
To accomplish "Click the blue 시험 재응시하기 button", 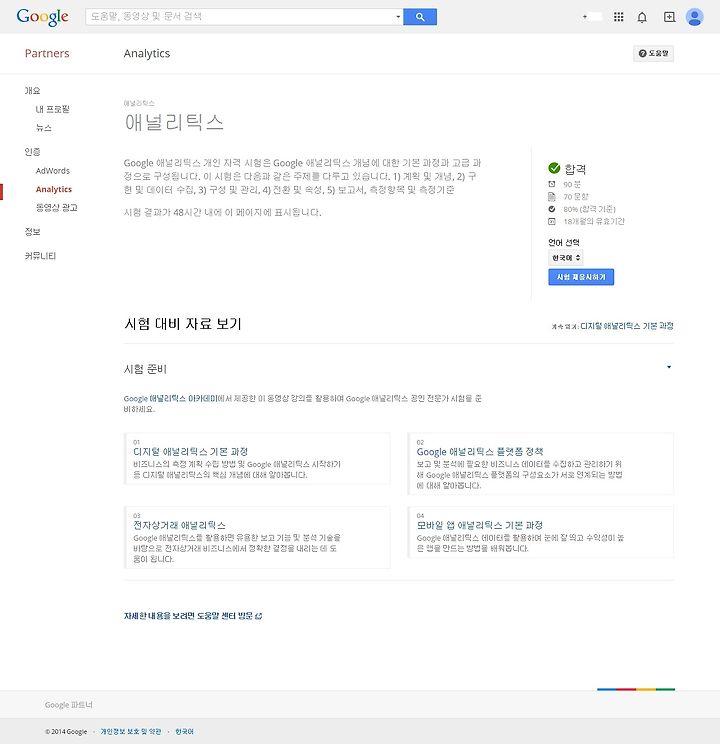I will coord(581,277).
